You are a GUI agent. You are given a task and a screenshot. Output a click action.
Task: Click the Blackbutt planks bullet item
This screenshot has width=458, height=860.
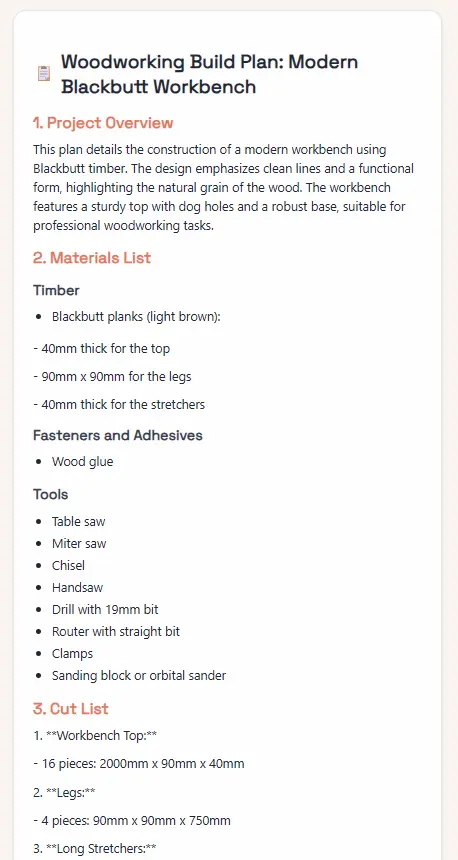pyautogui.click(x=136, y=317)
